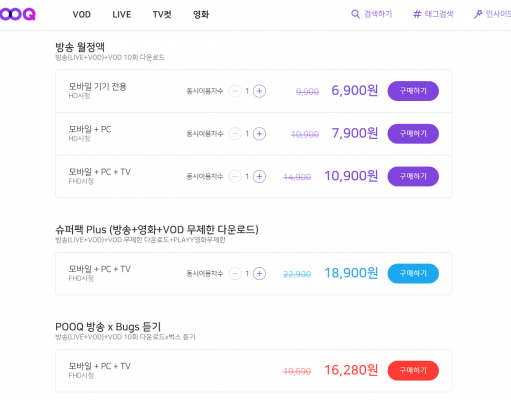Click the insight wand icon
The height and width of the screenshot is (400, 511).
pyautogui.click(x=478, y=14)
